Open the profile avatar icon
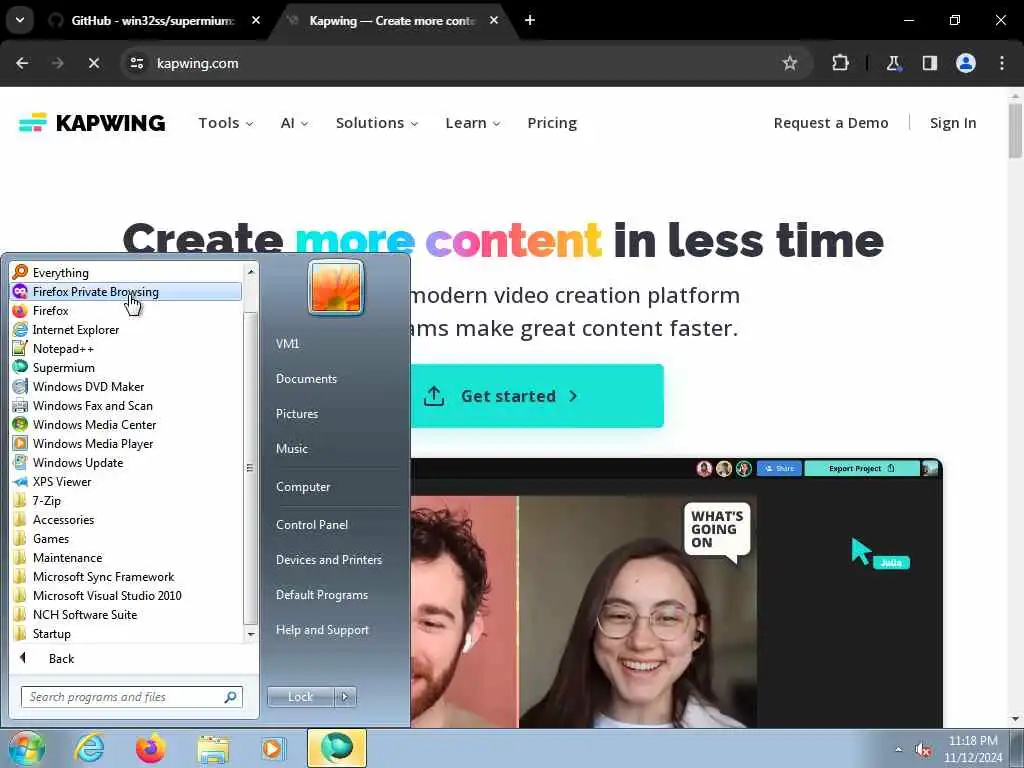 pyautogui.click(x=965, y=63)
